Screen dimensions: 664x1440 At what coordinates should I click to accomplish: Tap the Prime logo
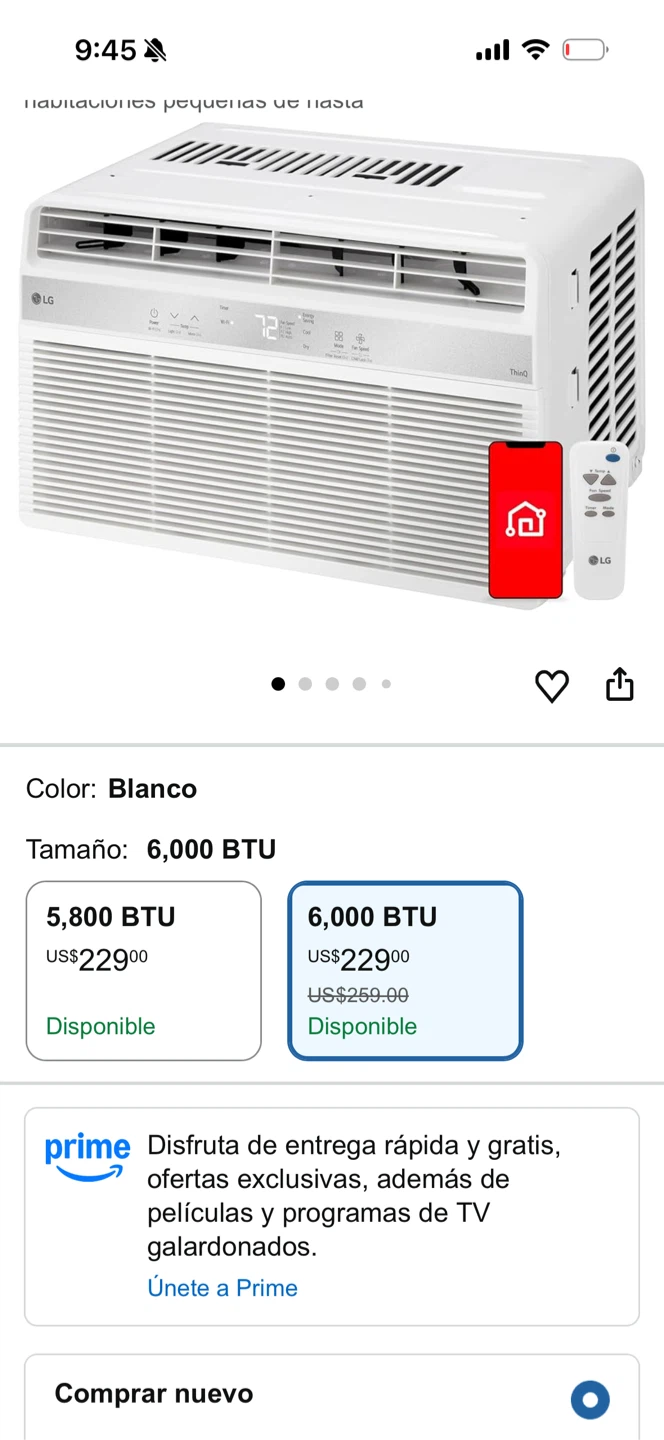[87, 1158]
